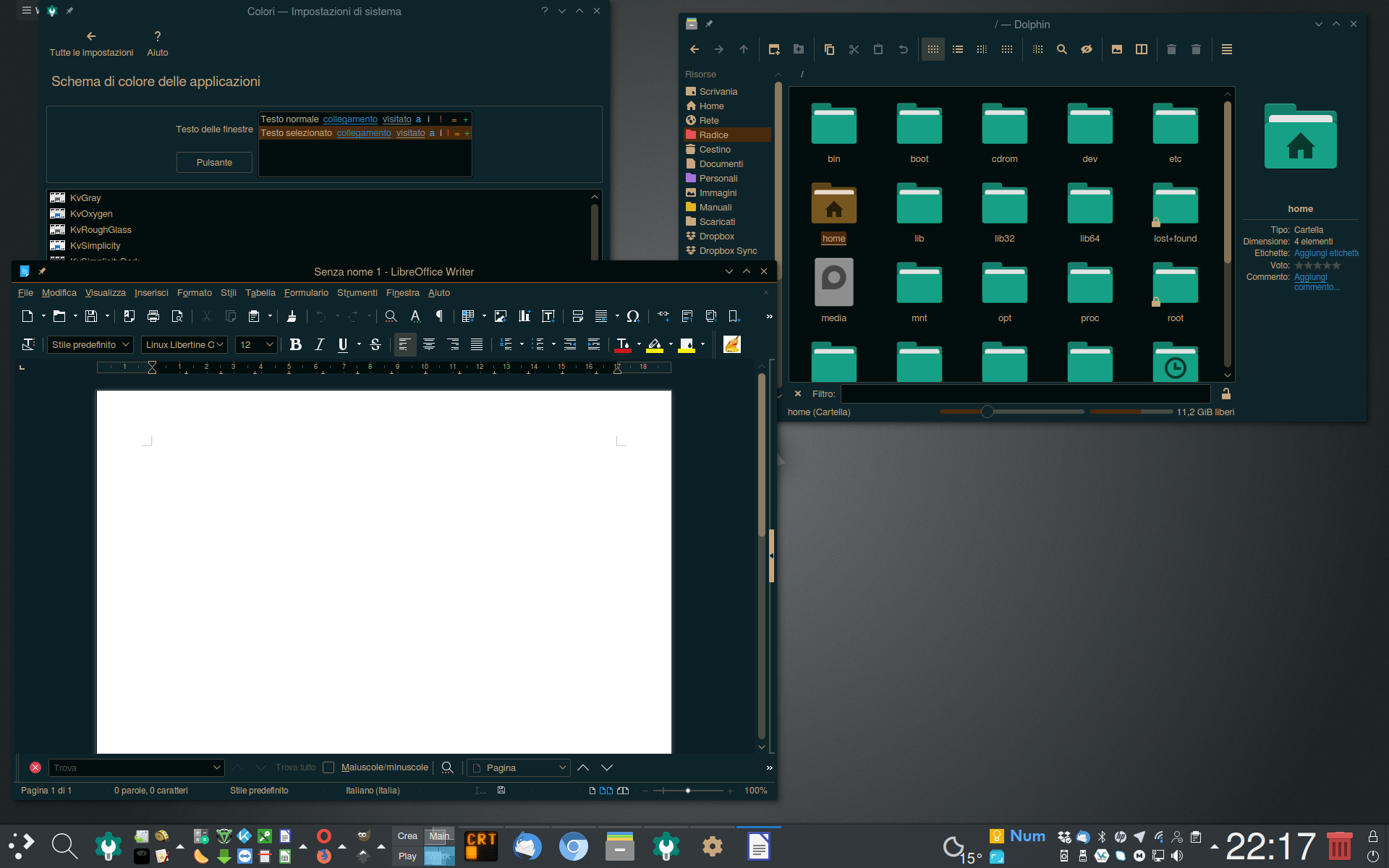Toggle hidden files eye icon in Dolphin
Image resolution: width=1389 pixels, height=868 pixels.
(x=1087, y=49)
